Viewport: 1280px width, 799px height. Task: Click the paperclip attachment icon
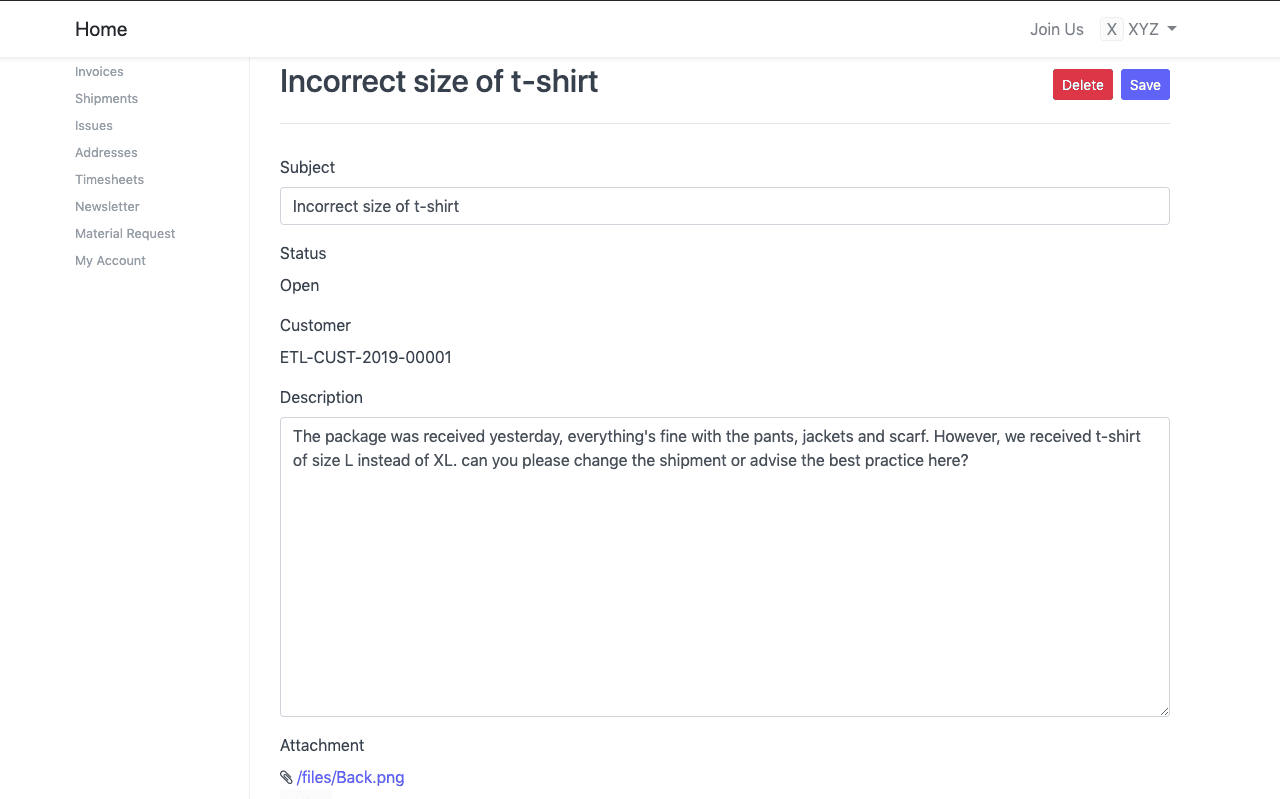point(286,777)
